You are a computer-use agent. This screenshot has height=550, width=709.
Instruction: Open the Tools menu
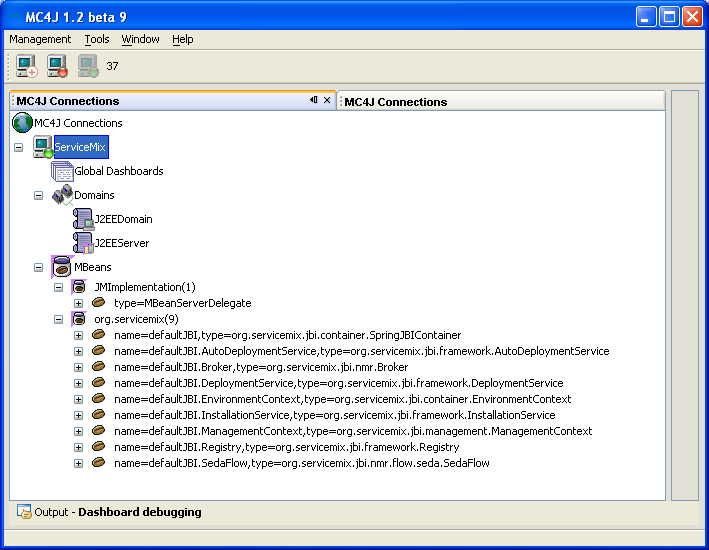click(97, 39)
